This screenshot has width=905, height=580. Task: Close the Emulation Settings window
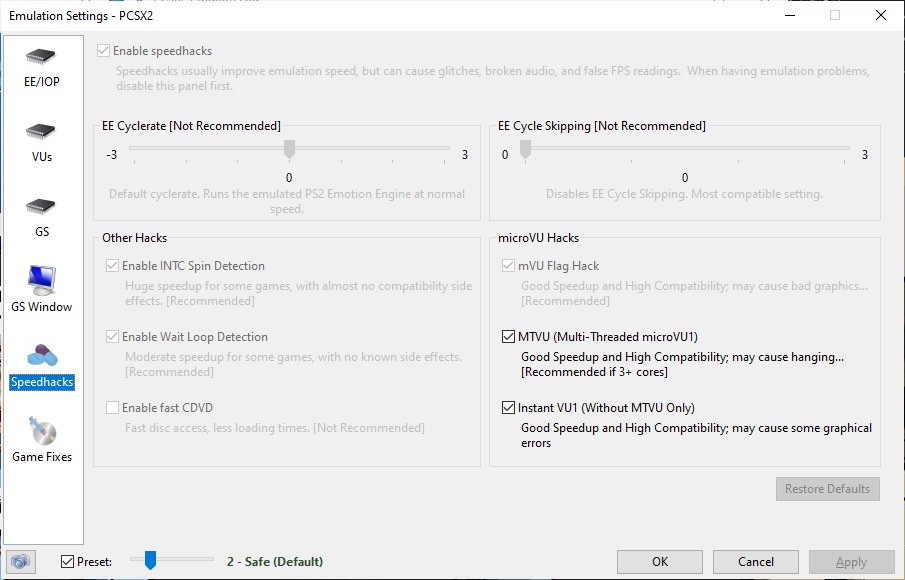point(881,15)
